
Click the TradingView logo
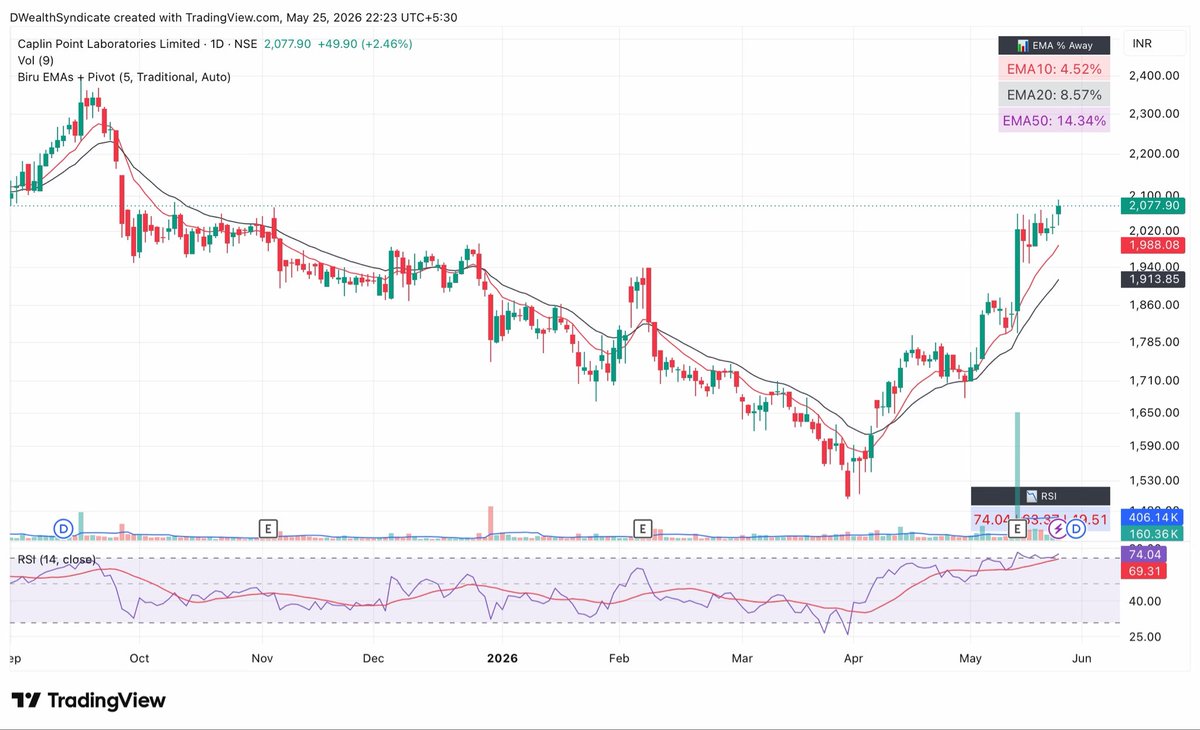point(89,700)
